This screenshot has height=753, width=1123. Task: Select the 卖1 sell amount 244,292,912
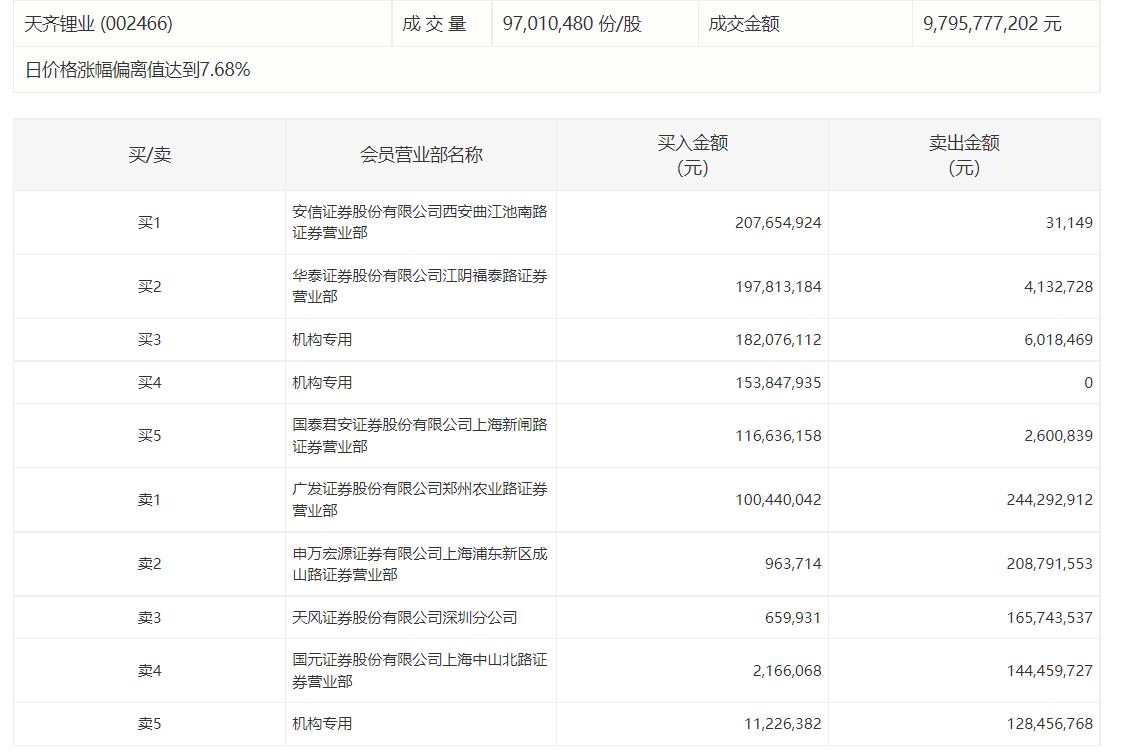(1050, 500)
